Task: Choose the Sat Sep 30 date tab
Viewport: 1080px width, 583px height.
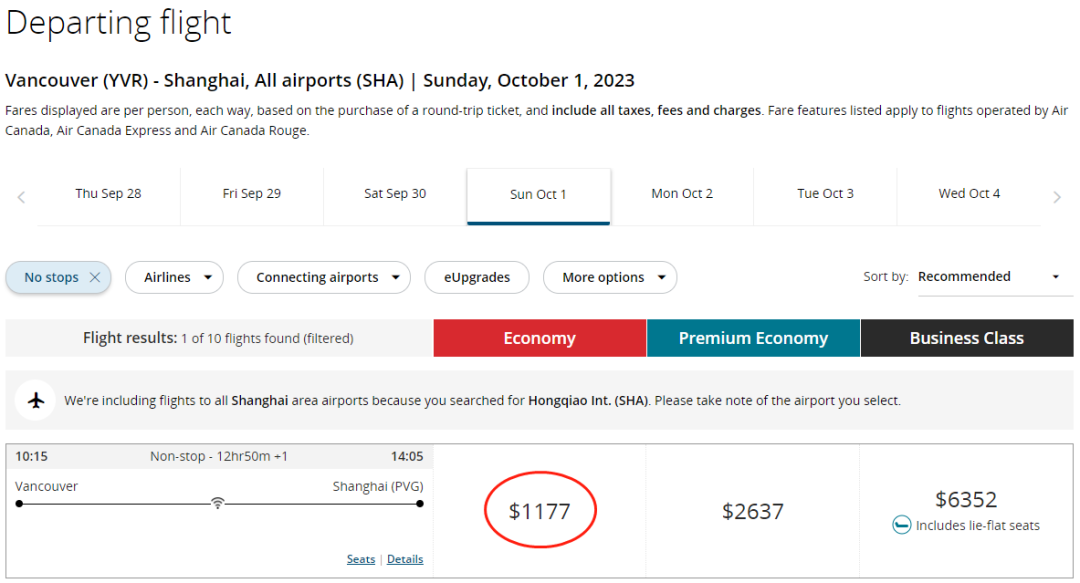Action: coord(395,194)
